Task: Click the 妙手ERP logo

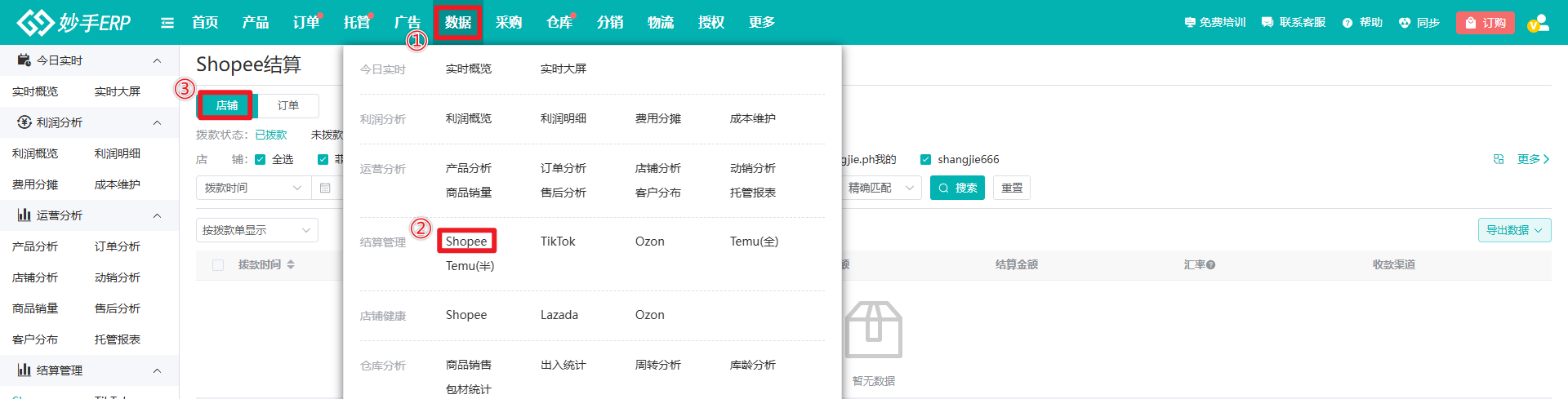Action: pos(73,22)
